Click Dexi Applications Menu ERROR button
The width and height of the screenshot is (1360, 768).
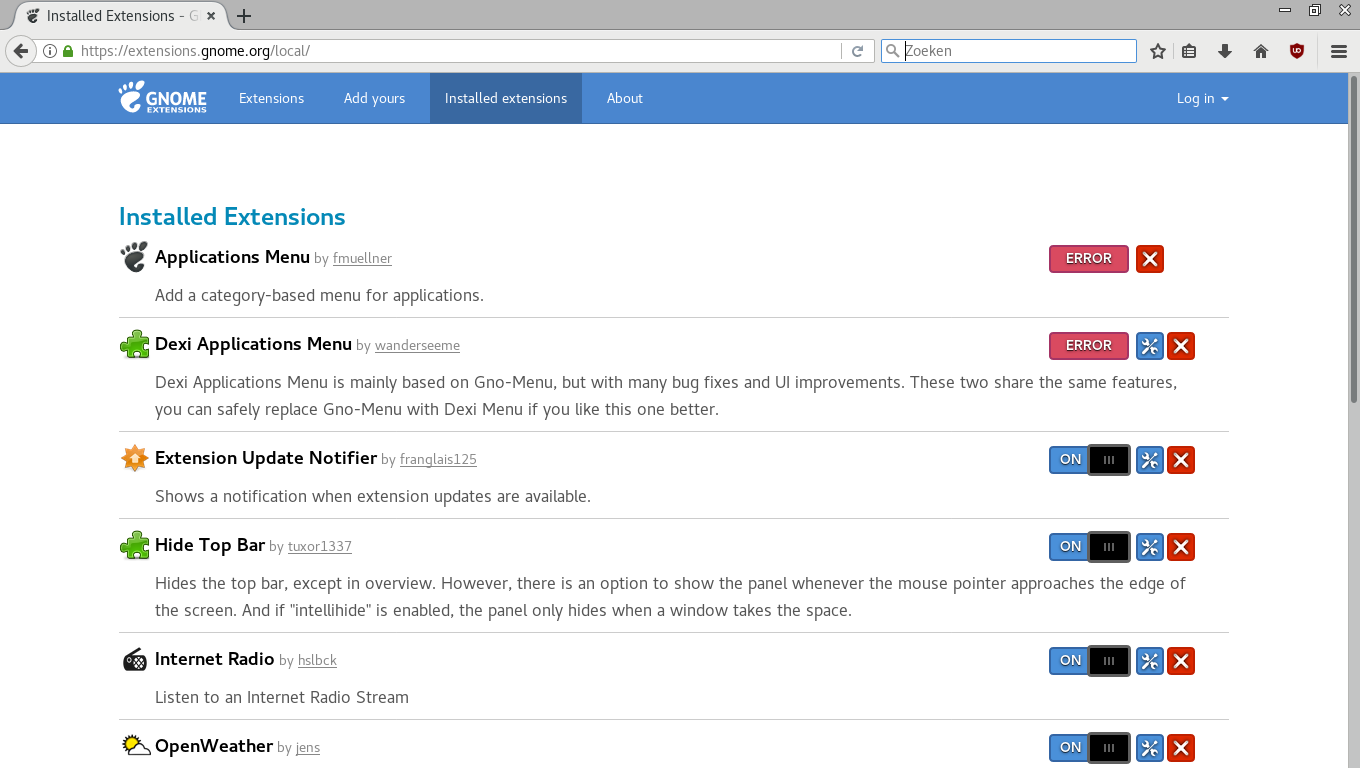click(1088, 346)
